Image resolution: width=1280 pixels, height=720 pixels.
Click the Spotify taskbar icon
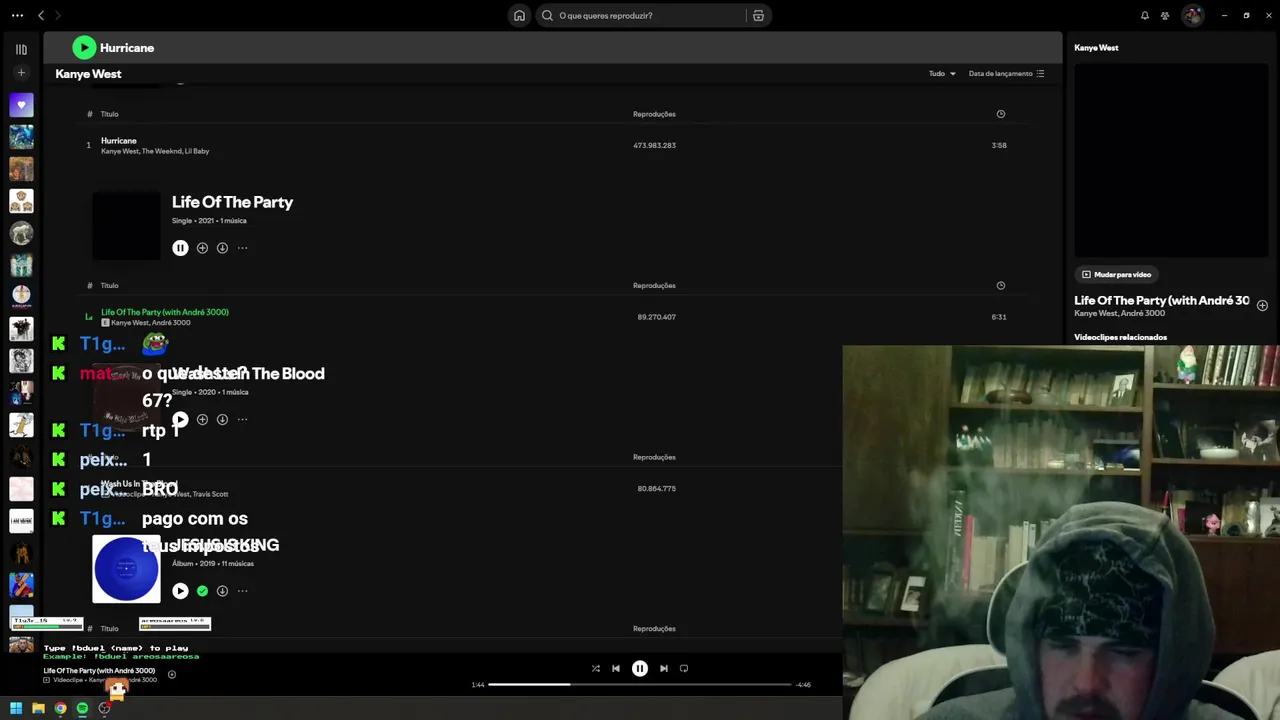(82, 708)
